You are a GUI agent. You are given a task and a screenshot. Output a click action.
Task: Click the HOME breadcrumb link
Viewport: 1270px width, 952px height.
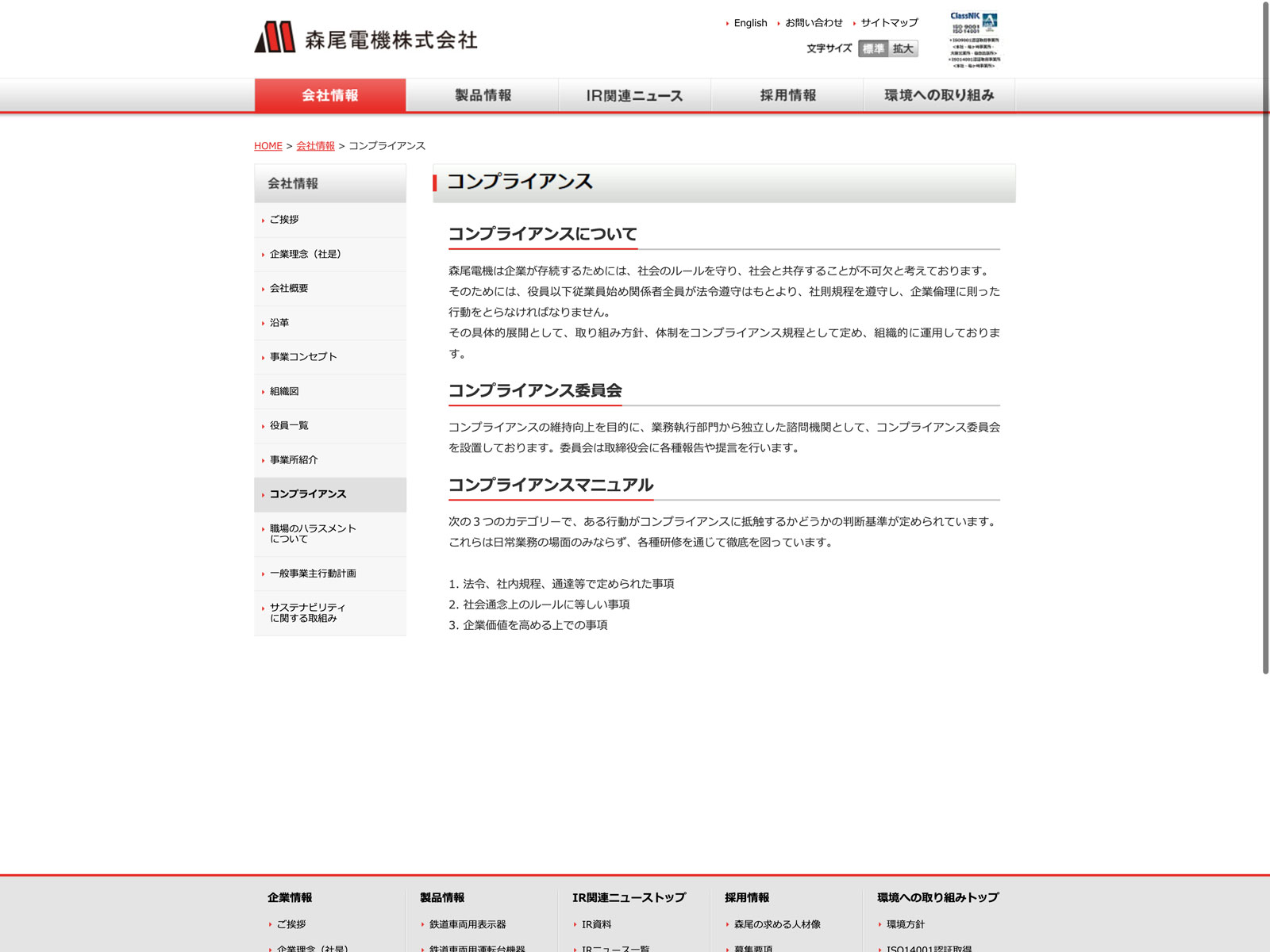point(268,146)
